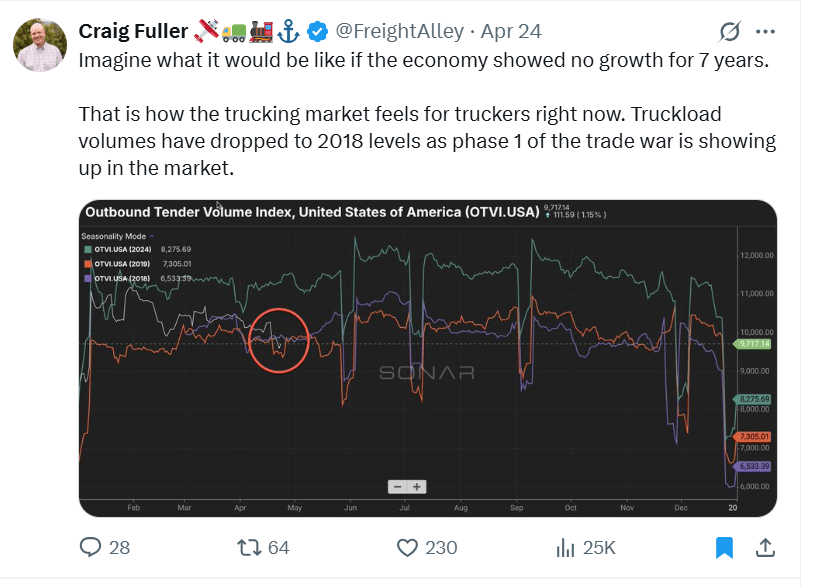Screen dimensions: 825x587
Task: Toggle the blue bookmark icon
Action: [725, 548]
